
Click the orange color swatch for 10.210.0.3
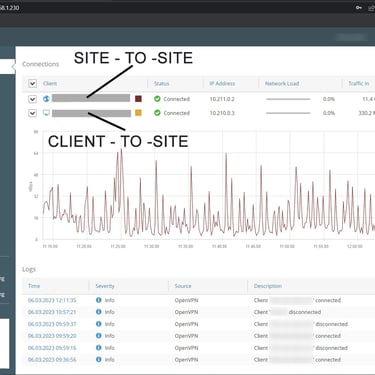(x=138, y=113)
